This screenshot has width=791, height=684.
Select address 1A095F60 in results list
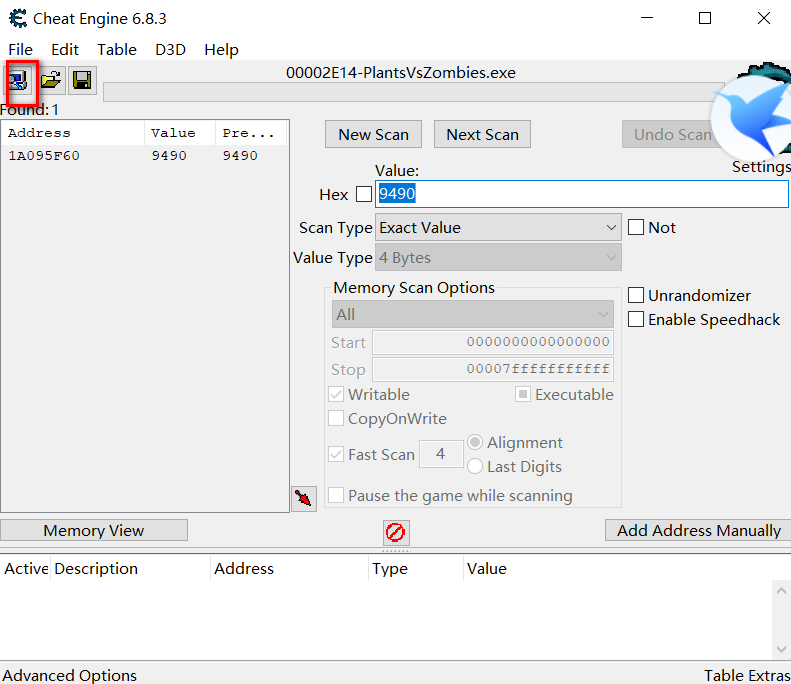click(44, 156)
